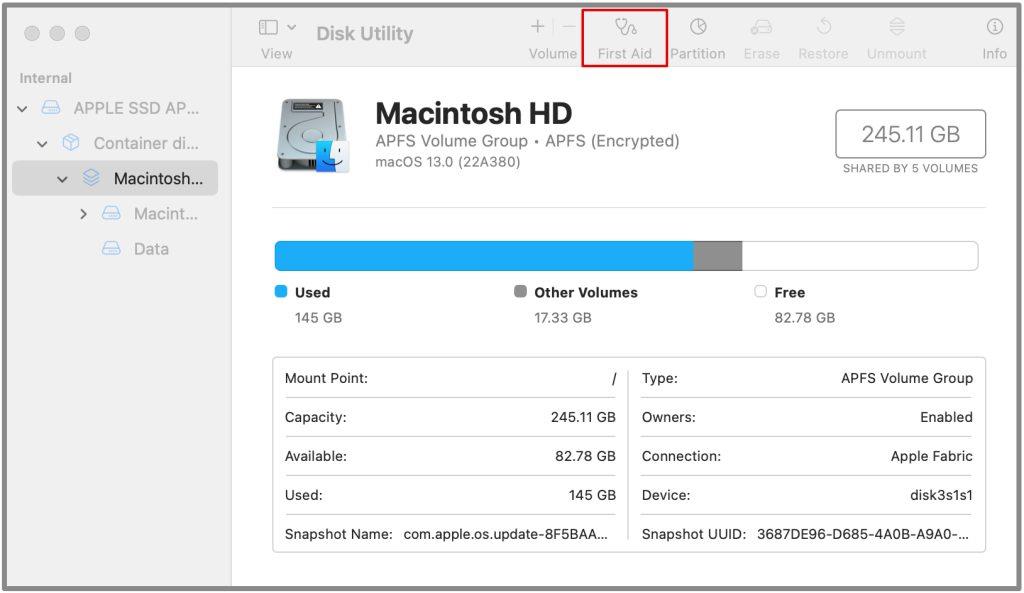The image size is (1024, 593).
Task: Click the Data volume drive icon
Action: 112,248
